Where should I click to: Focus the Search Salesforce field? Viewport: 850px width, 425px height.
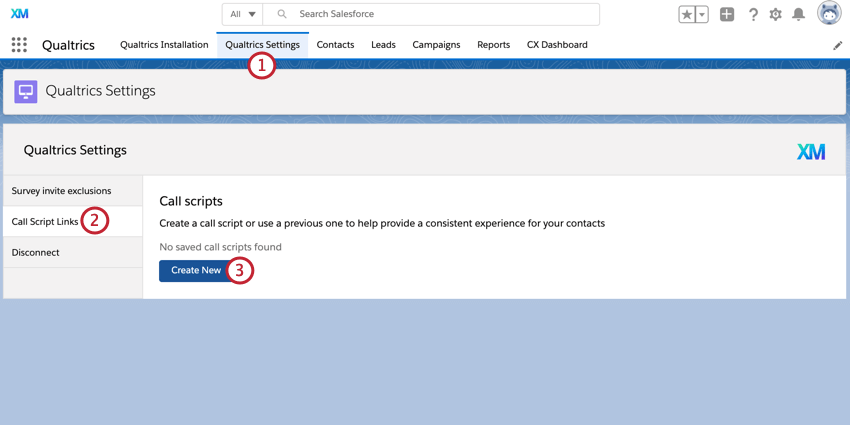(432, 14)
